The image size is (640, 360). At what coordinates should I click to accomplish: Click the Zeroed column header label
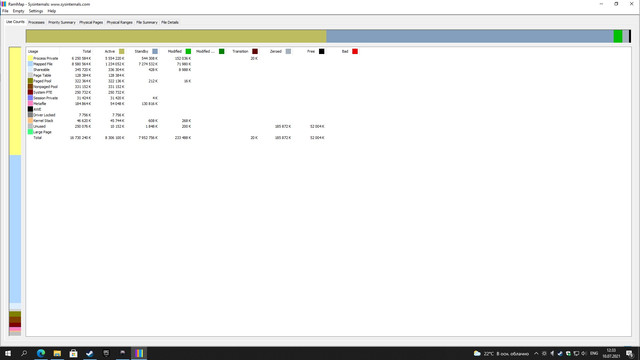pyautogui.click(x=276, y=51)
